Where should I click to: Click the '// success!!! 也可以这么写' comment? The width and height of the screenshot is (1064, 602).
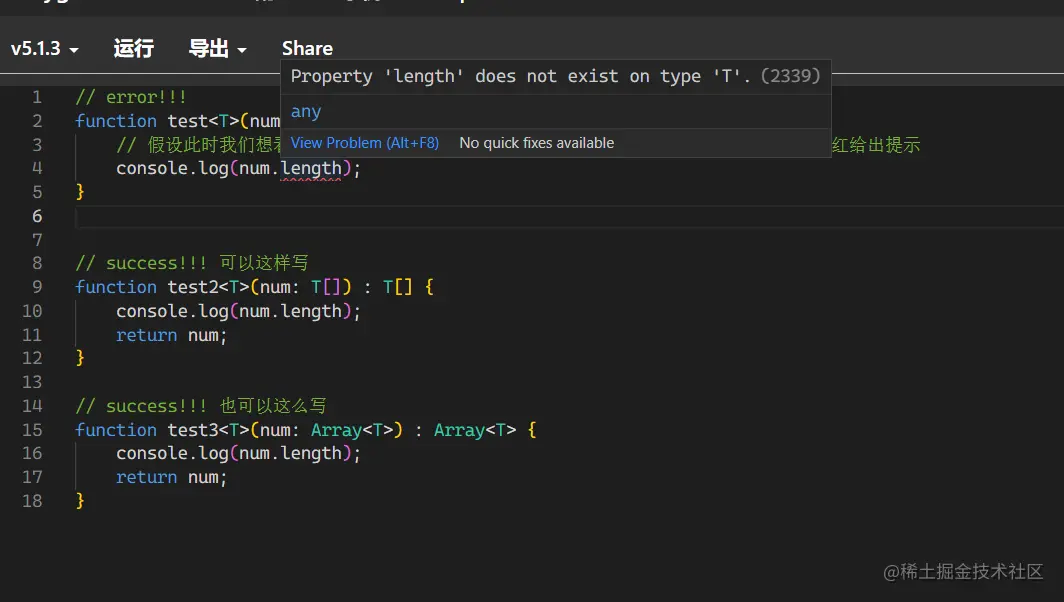pos(201,406)
